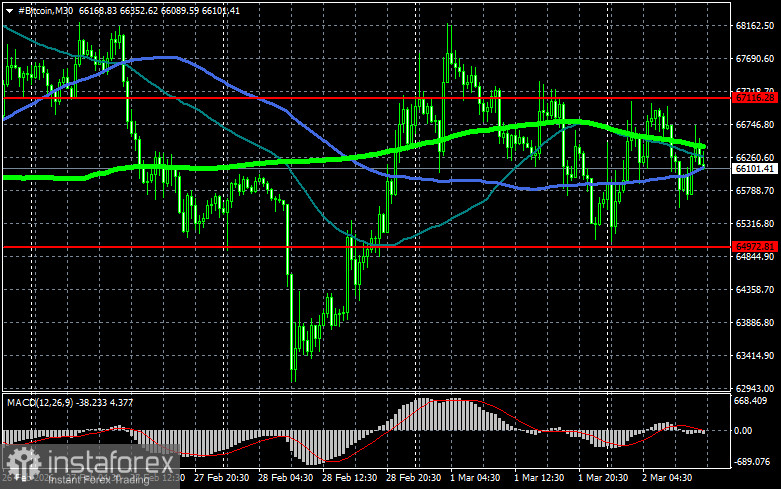Click the 64358.70 price axis label
The height and width of the screenshot is (489, 781).
pyautogui.click(x=755, y=289)
